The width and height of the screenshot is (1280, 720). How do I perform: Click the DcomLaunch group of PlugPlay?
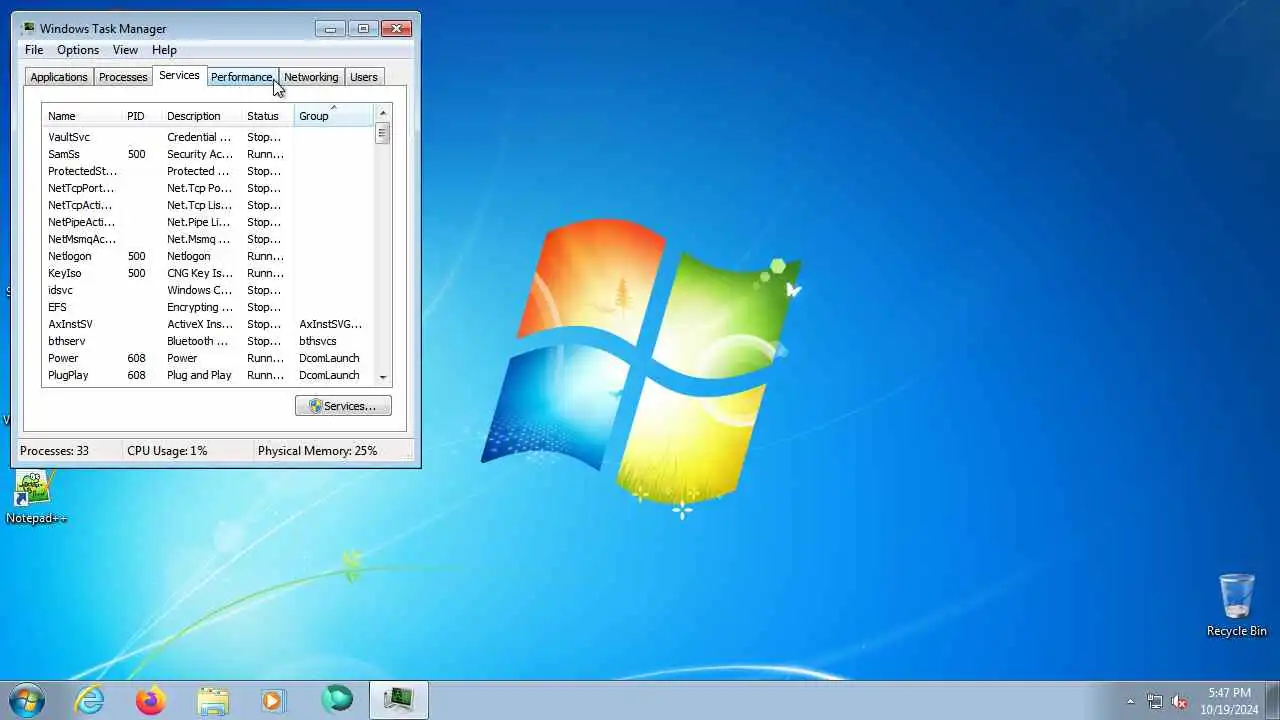point(329,375)
